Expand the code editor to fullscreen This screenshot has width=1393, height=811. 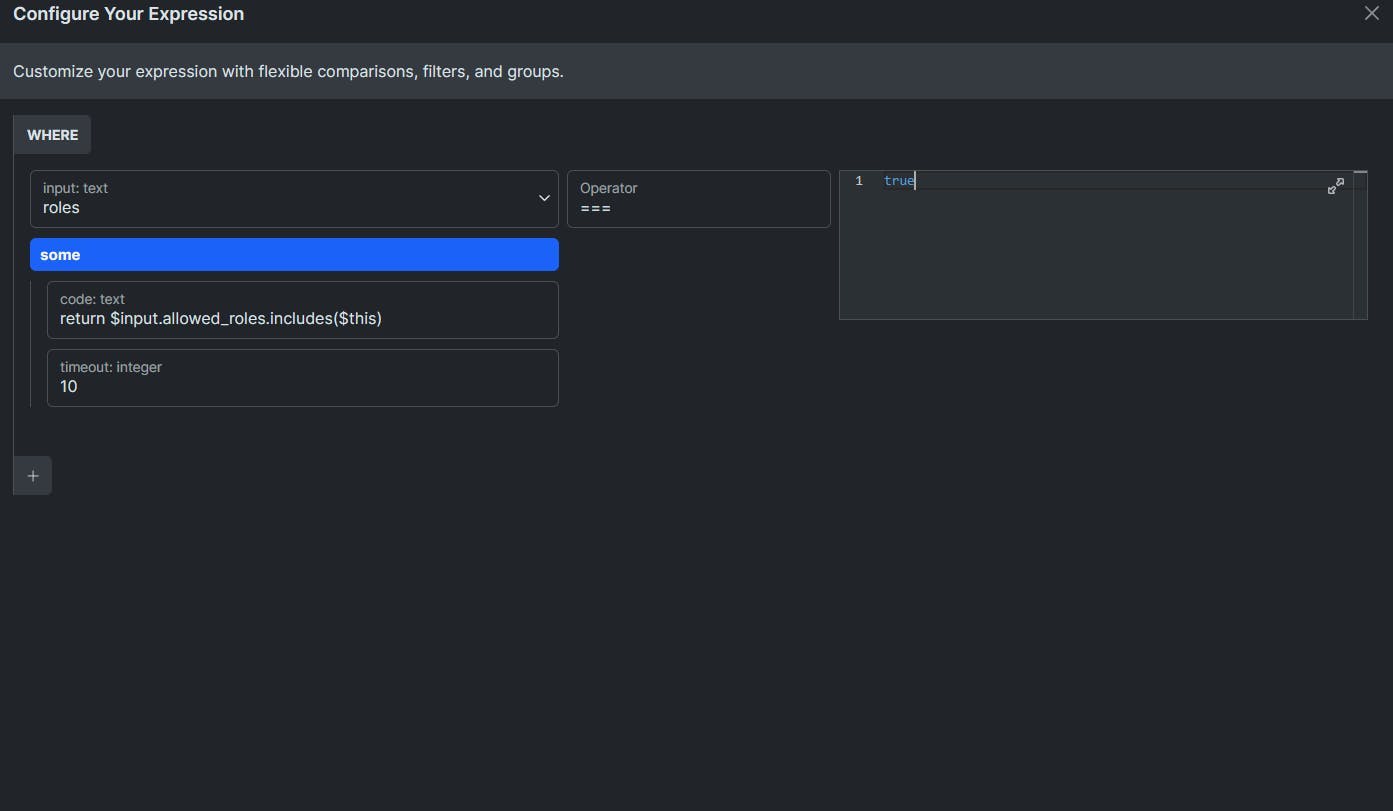click(x=1335, y=187)
